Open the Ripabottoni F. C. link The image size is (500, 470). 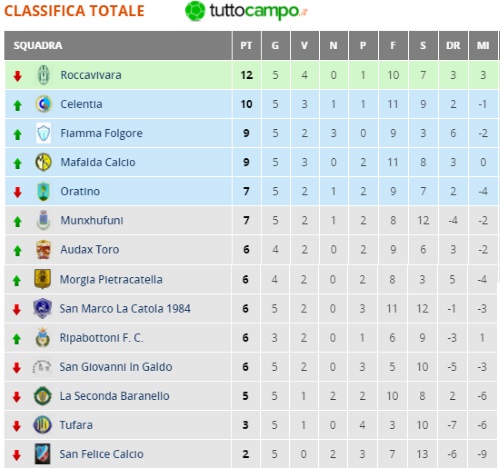tap(101, 338)
